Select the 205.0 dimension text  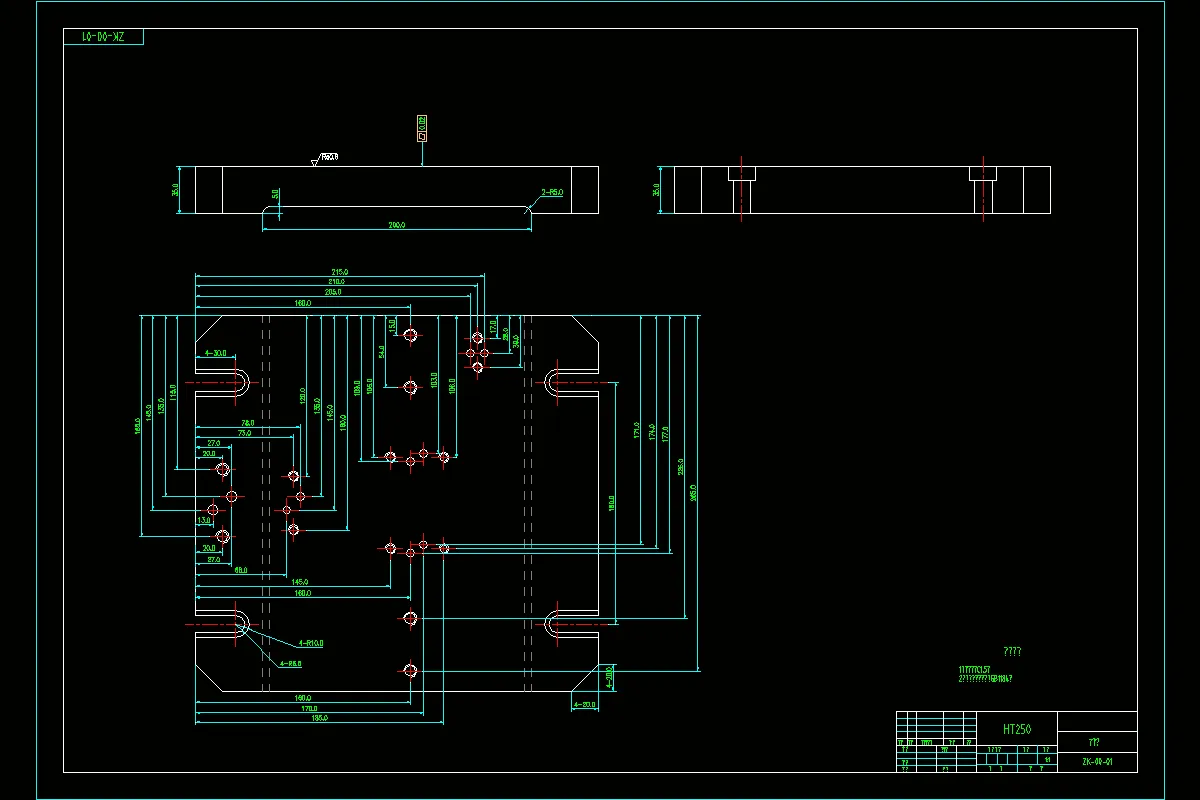point(334,292)
